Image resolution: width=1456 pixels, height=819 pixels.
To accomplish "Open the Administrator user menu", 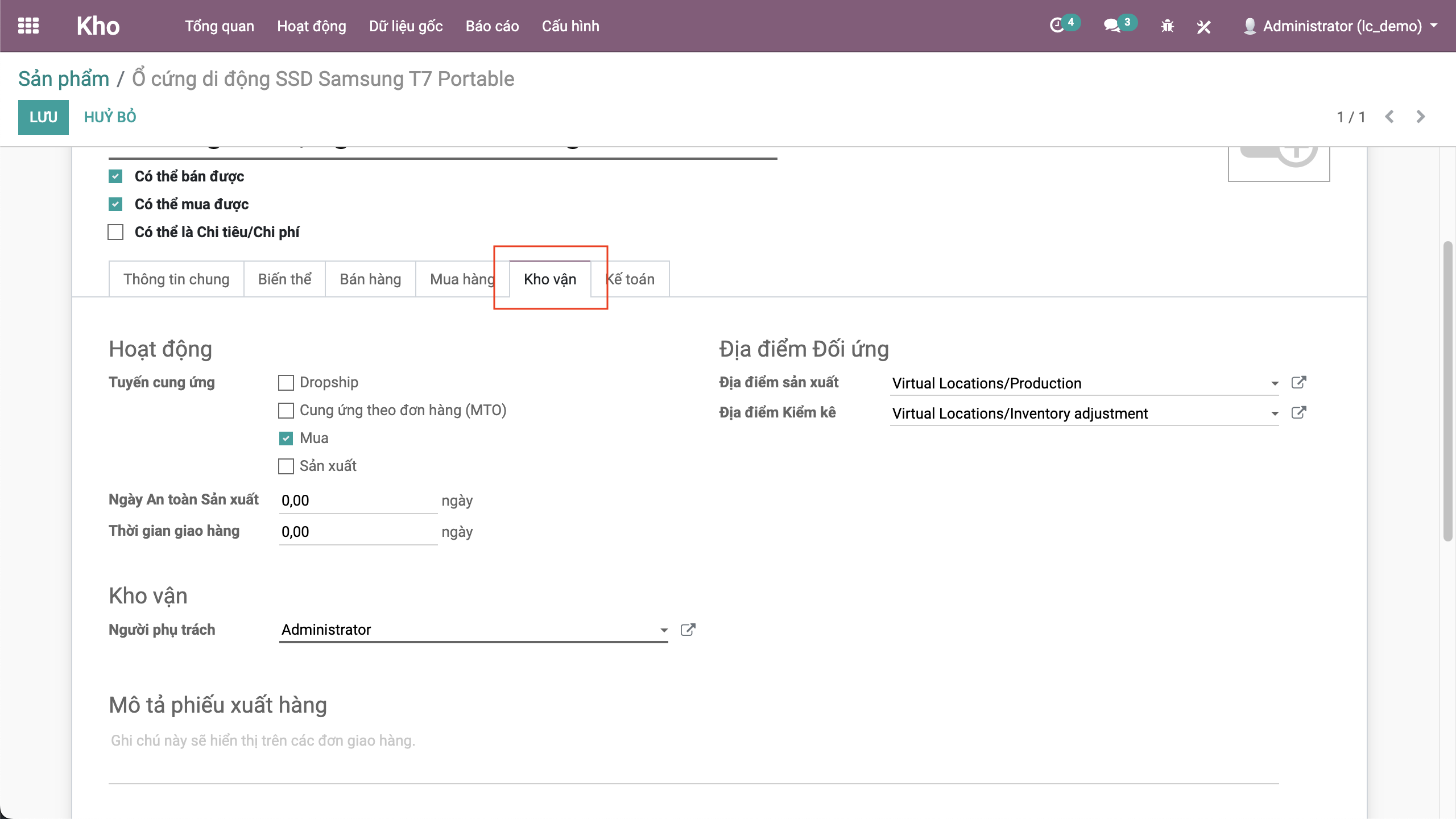I will click(x=1342, y=26).
